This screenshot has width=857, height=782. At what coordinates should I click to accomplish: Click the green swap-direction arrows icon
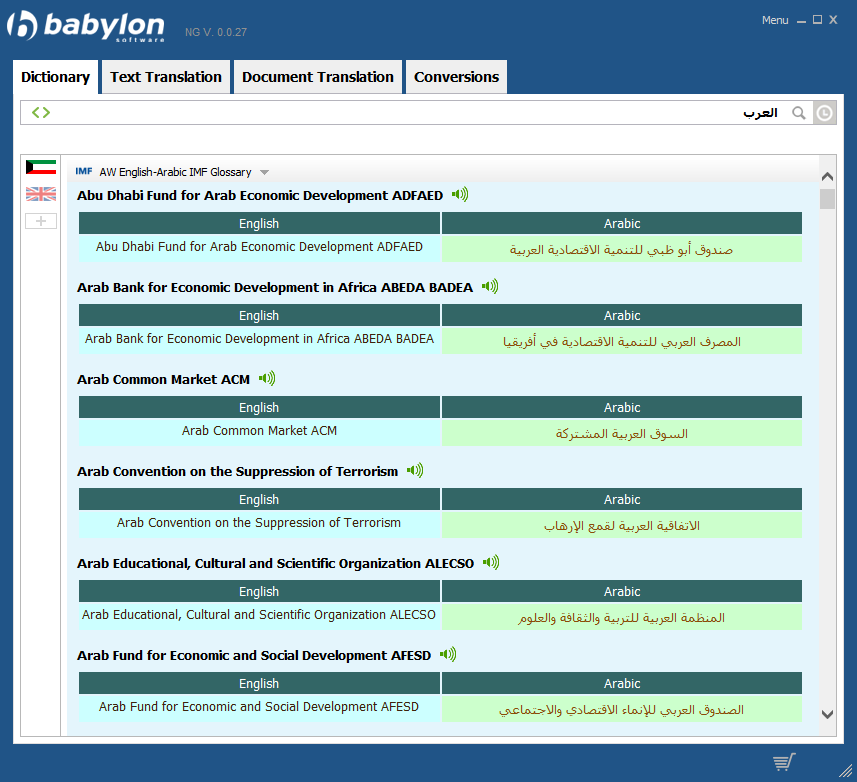pyautogui.click(x=40, y=113)
